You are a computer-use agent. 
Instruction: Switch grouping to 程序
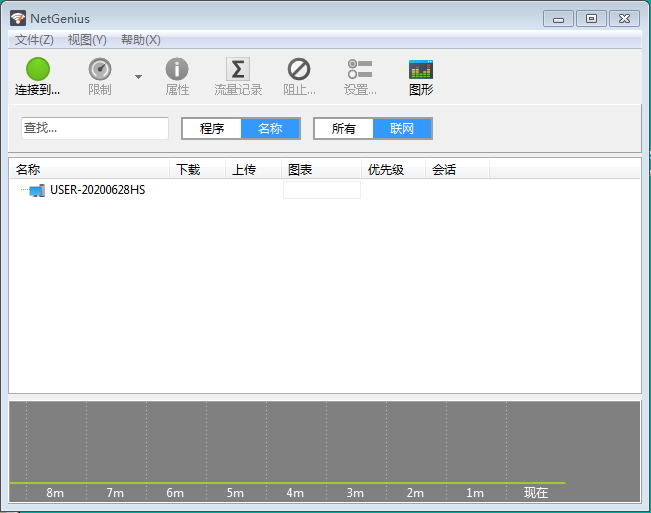(212, 129)
